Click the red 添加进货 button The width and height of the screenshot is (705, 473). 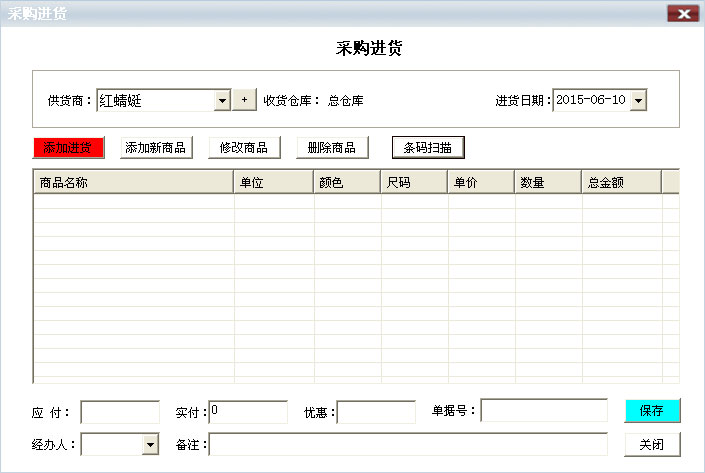(x=68, y=147)
